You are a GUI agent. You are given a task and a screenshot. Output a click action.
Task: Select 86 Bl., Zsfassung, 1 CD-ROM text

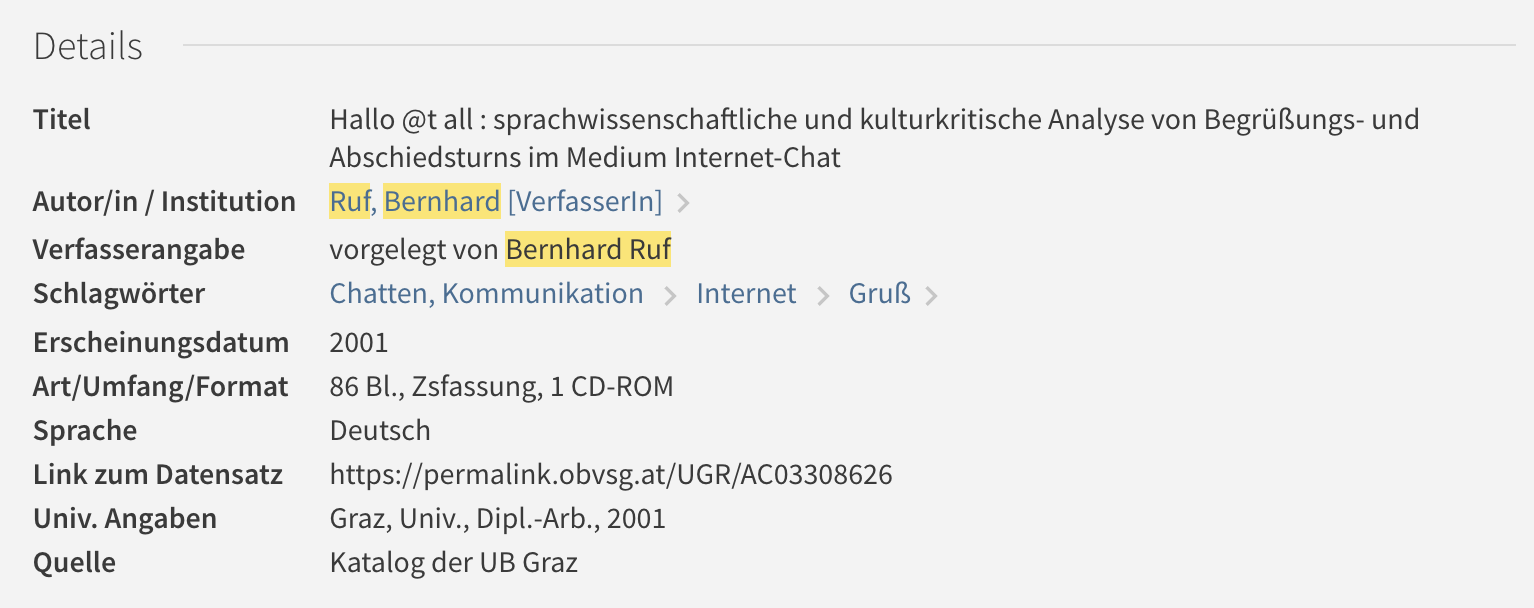tap(502, 387)
